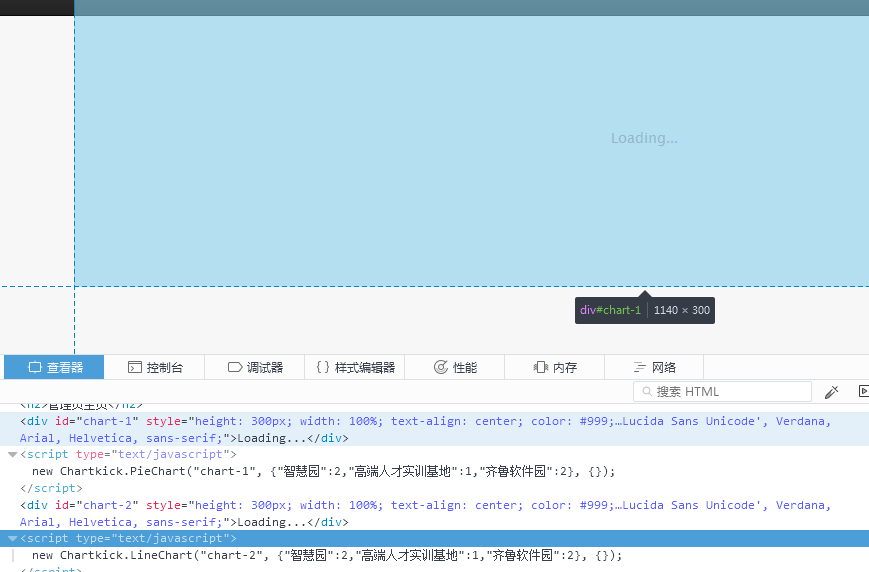
Task: Click the gauge icon on 性能 tab
Action: (441, 367)
